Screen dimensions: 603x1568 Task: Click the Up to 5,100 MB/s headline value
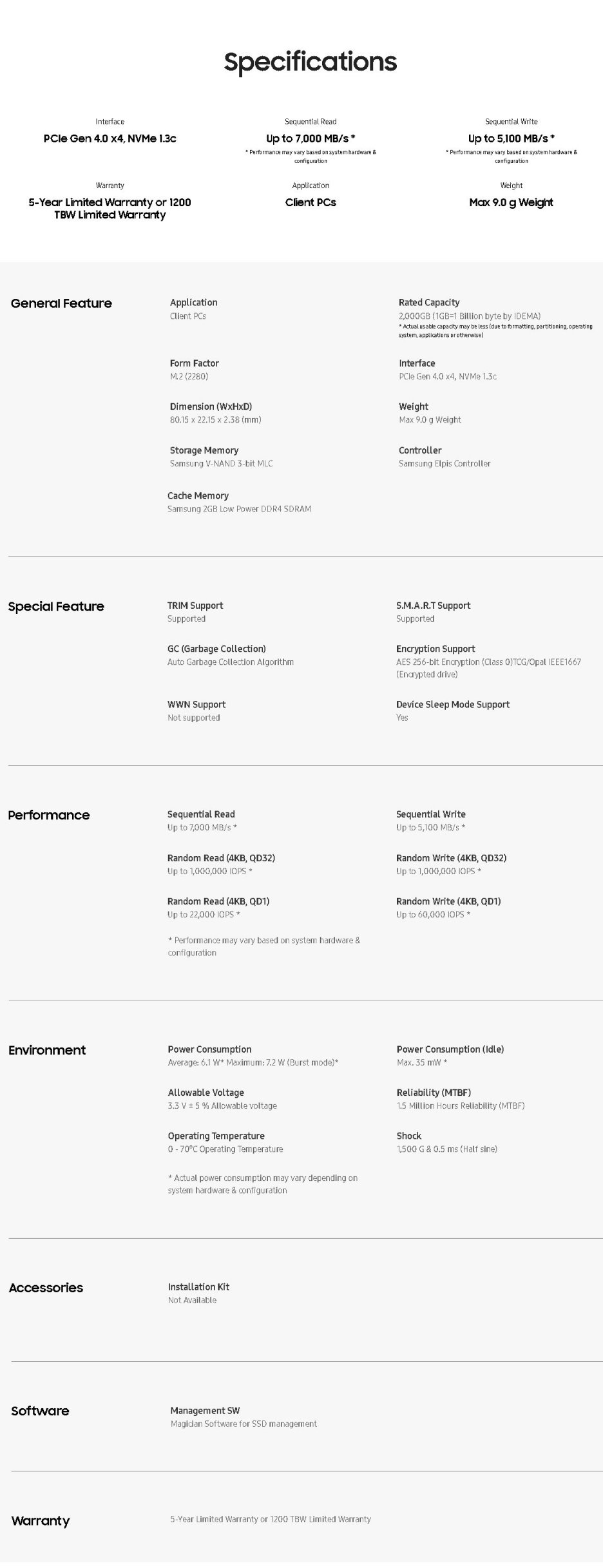coord(512,139)
